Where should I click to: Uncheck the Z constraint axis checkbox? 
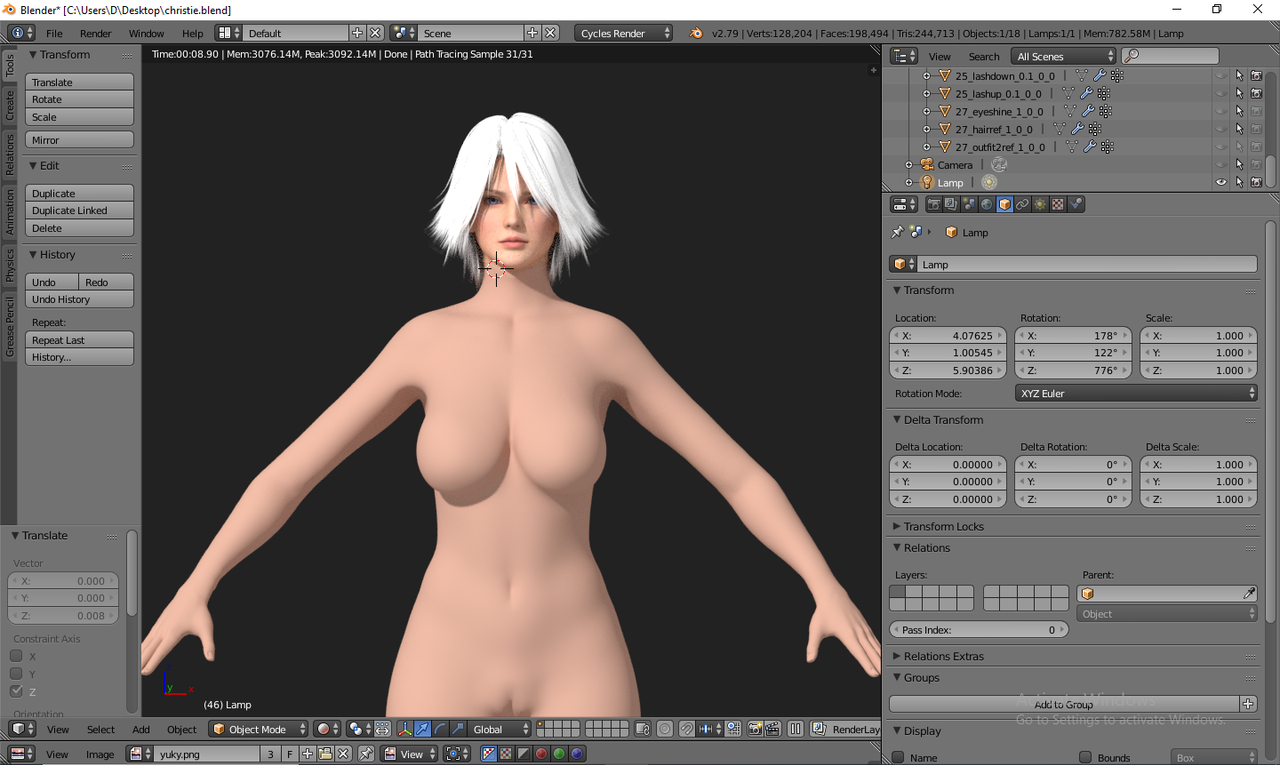click(x=16, y=692)
